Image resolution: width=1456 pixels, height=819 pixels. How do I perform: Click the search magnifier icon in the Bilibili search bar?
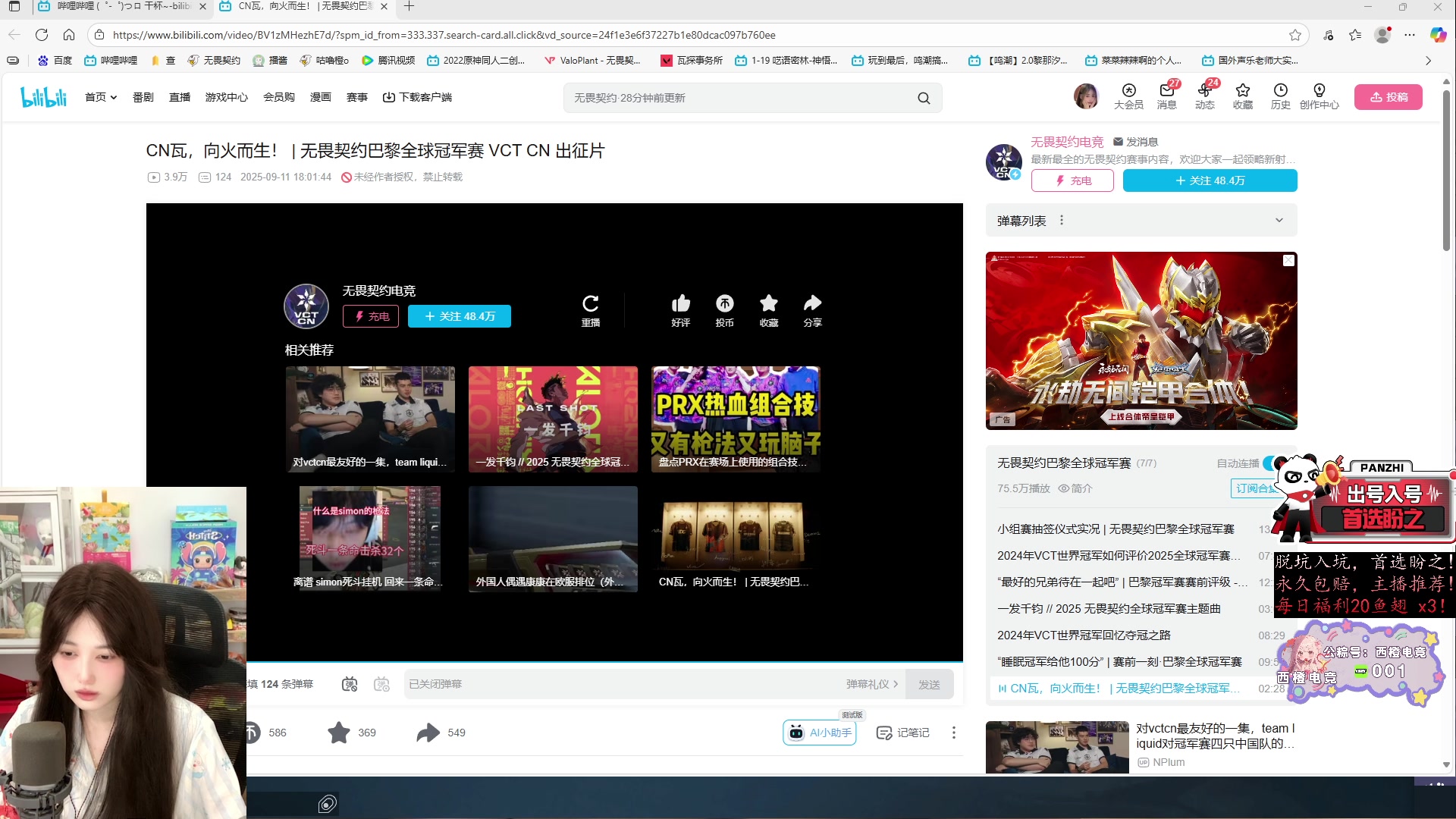pos(924,98)
